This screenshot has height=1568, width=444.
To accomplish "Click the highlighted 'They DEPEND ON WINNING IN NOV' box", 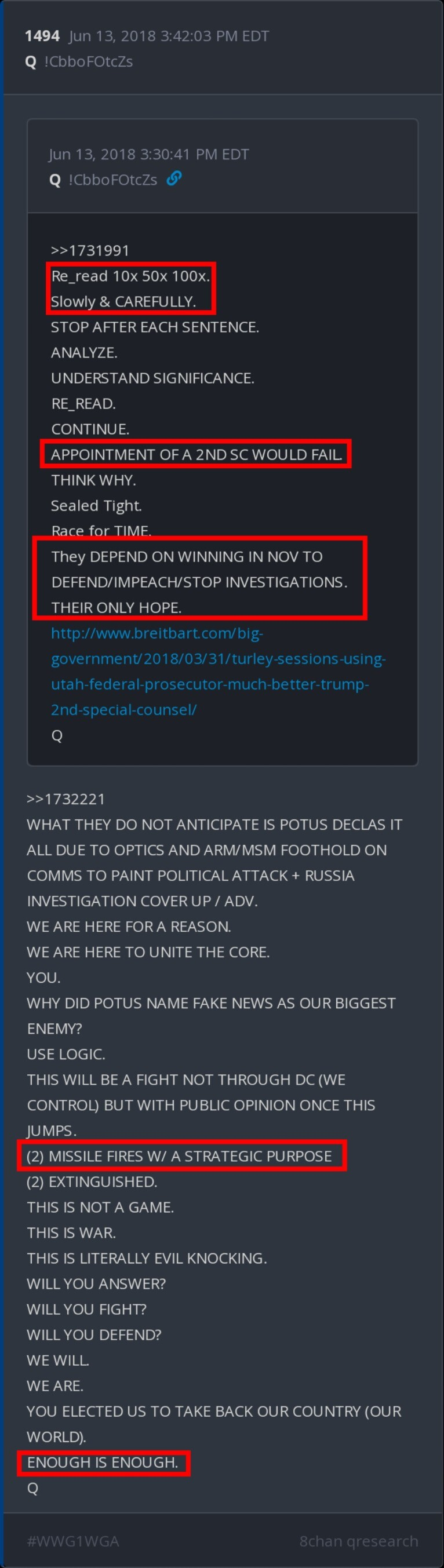I will tap(199, 578).
